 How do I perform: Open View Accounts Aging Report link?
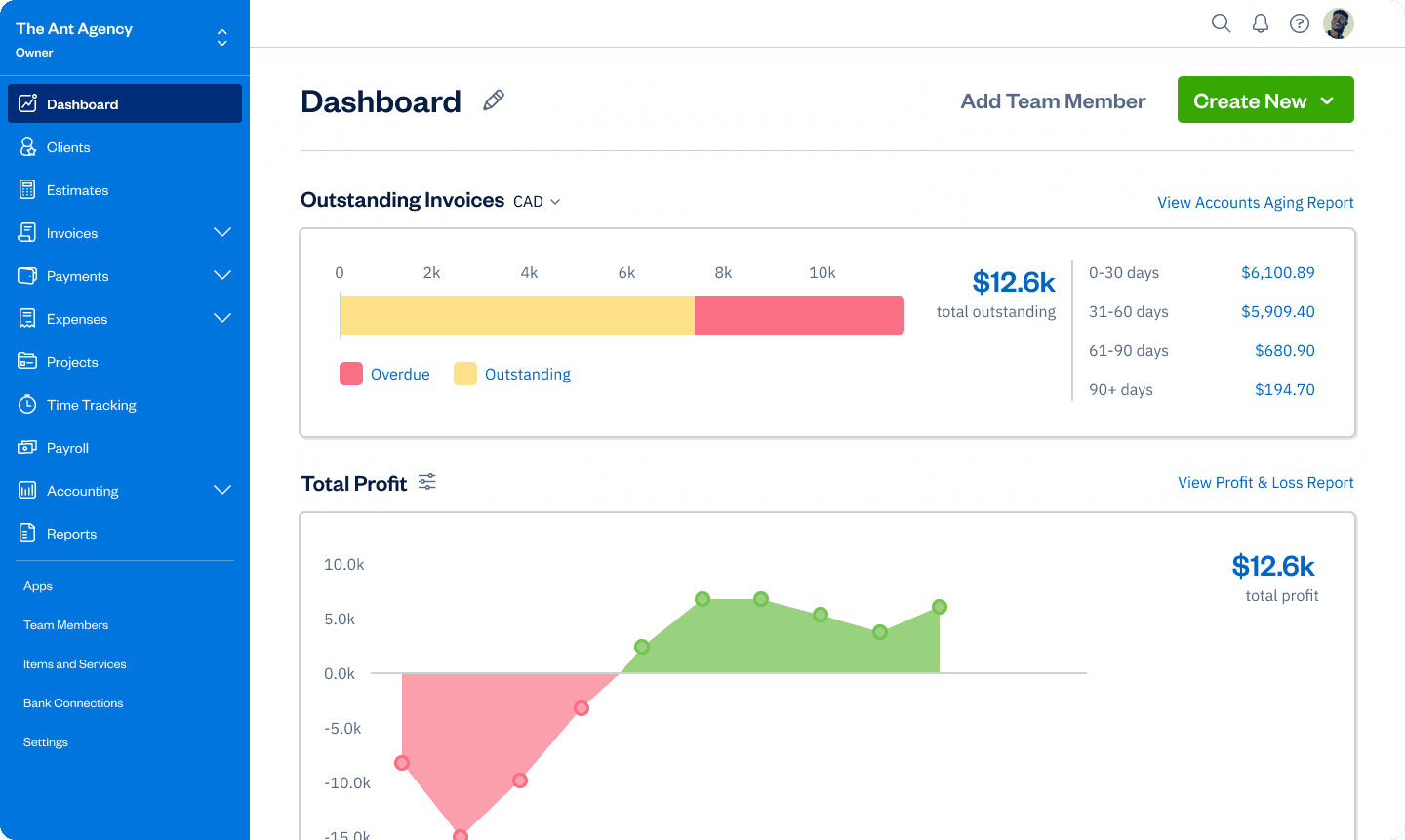tap(1255, 203)
